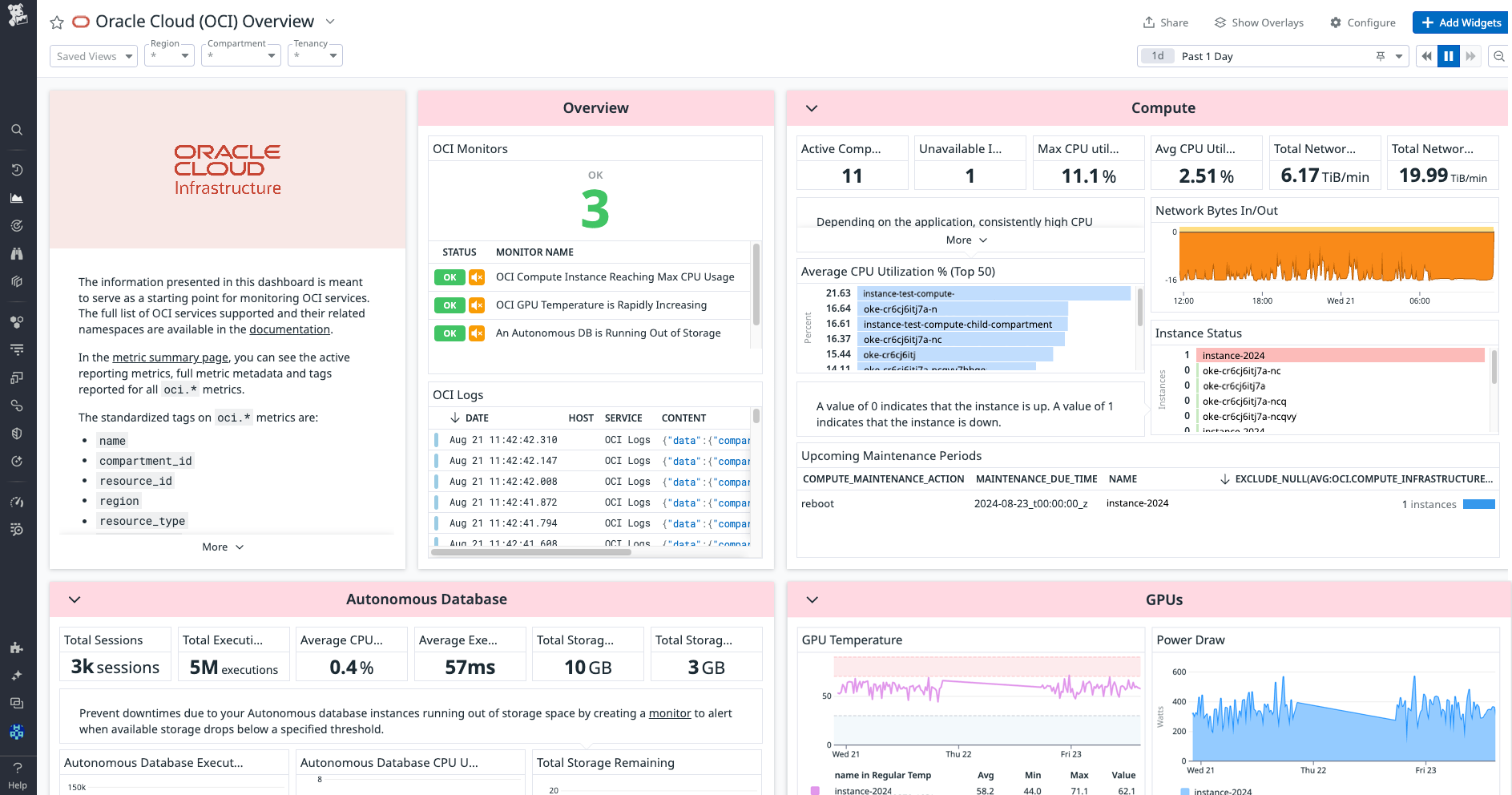Open the Saved Views dropdown
This screenshot has height=795, width=1512.
[x=93, y=55]
